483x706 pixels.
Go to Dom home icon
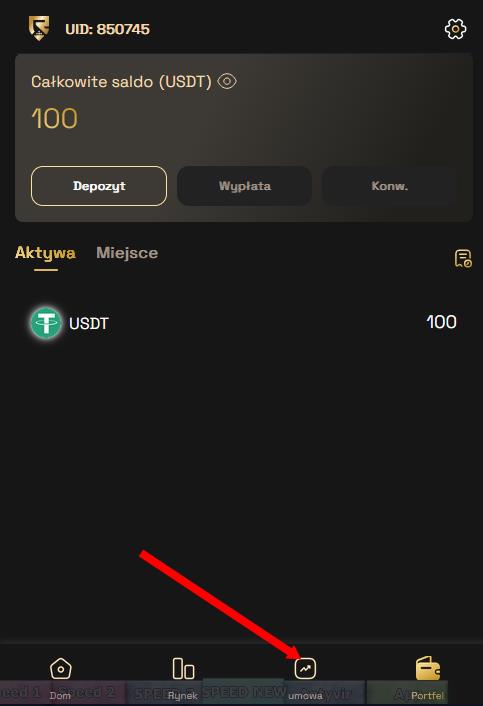click(60, 669)
